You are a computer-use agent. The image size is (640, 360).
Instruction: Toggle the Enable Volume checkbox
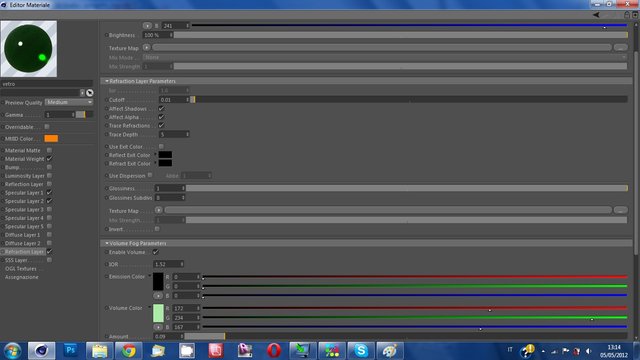[156, 252]
